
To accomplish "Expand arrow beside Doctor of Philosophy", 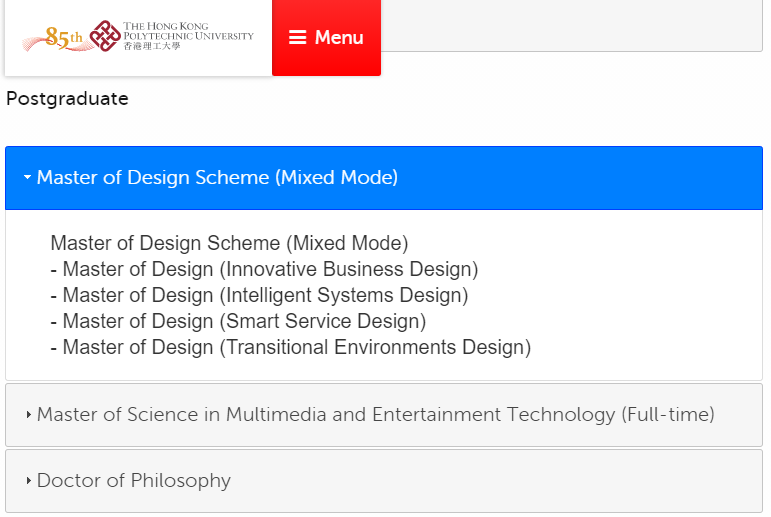I will pyautogui.click(x=28, y=481).
